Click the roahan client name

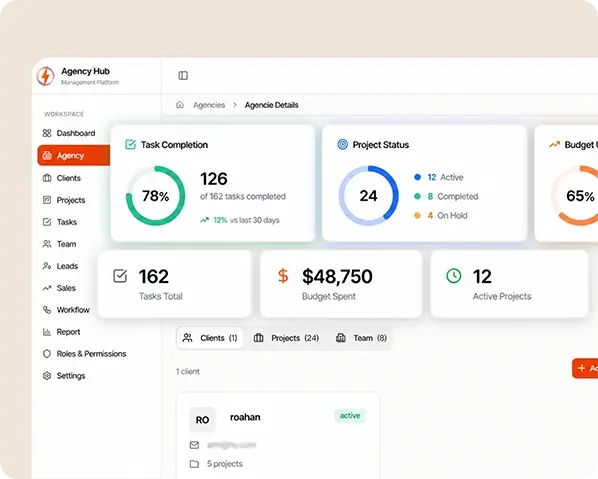click(x=245, y=417)
